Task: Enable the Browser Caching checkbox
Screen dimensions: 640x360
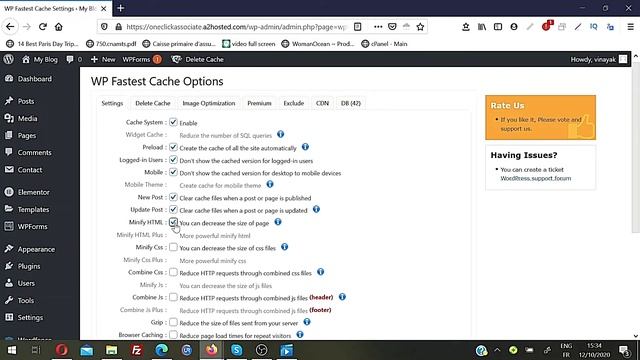Action: pyautogui.click(x=173, y=335)
